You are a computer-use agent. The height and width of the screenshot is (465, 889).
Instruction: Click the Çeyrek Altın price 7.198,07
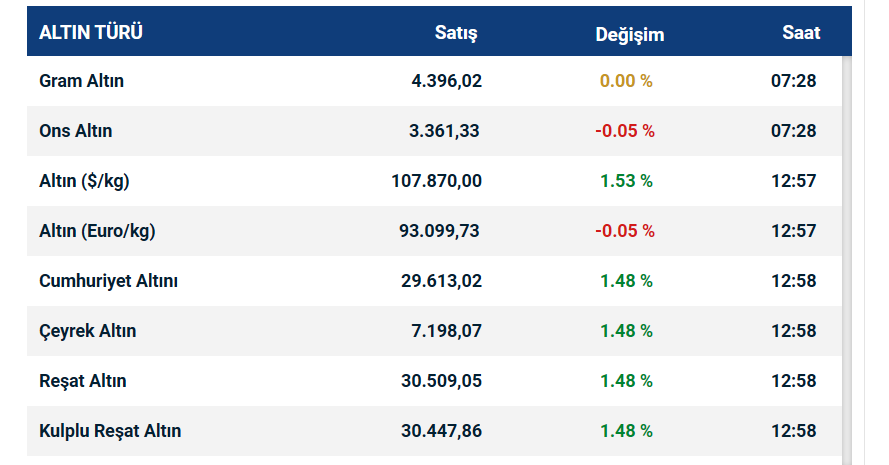coord(446,331)
